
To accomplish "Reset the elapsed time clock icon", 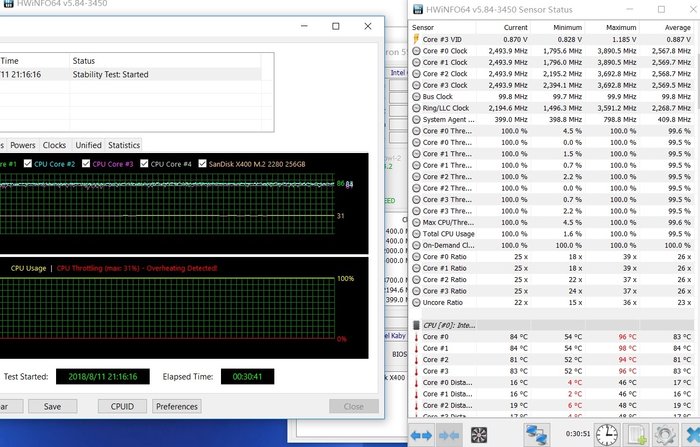I will (x=606, y=435).
